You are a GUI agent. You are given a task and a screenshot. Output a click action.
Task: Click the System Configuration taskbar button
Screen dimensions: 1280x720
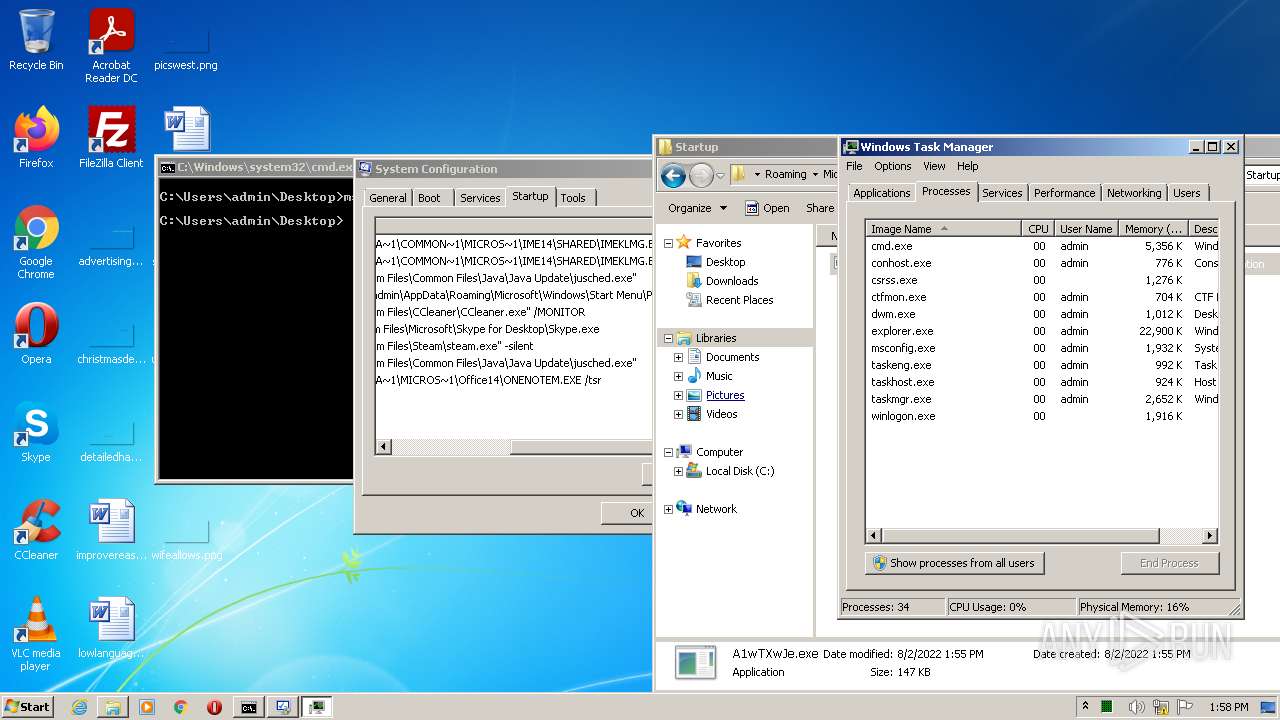pos(283,707)
